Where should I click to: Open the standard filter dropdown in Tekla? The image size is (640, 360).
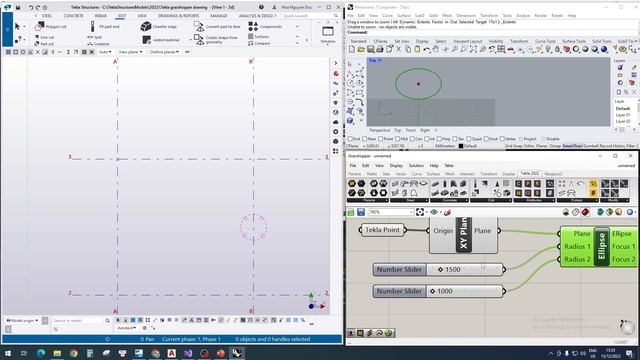(127, 328)
